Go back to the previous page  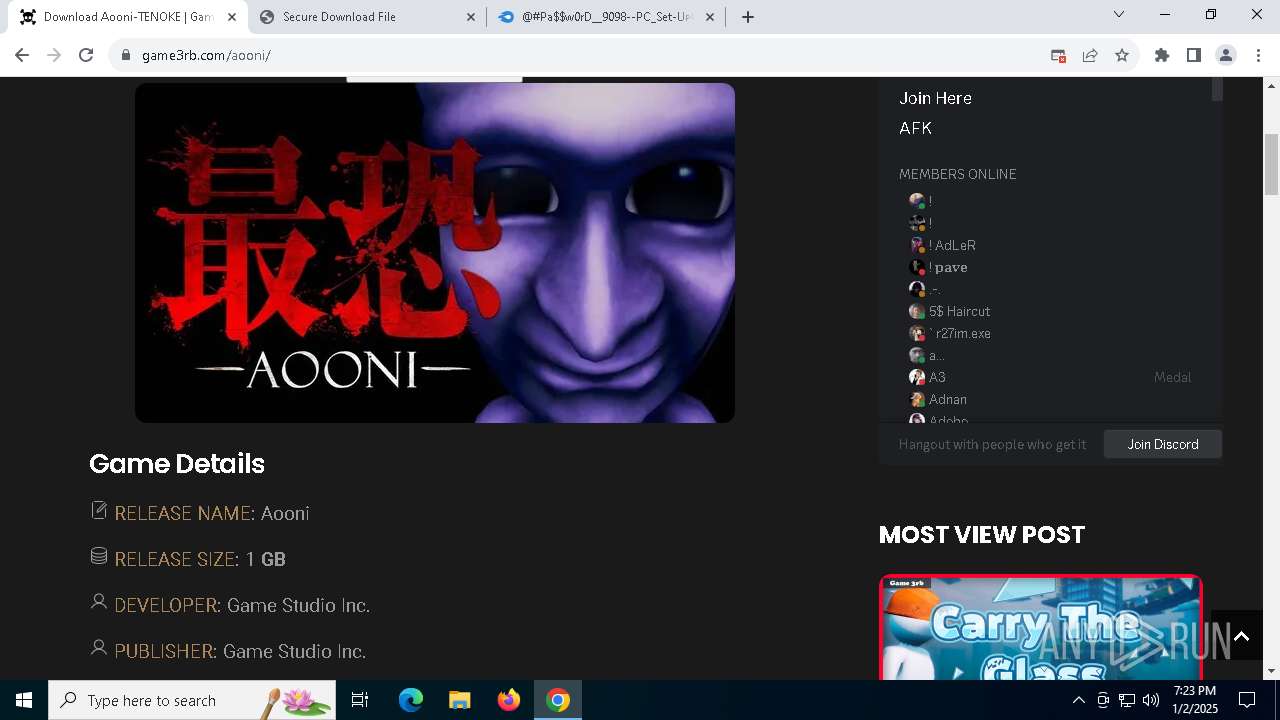click(x=22, y=55)
